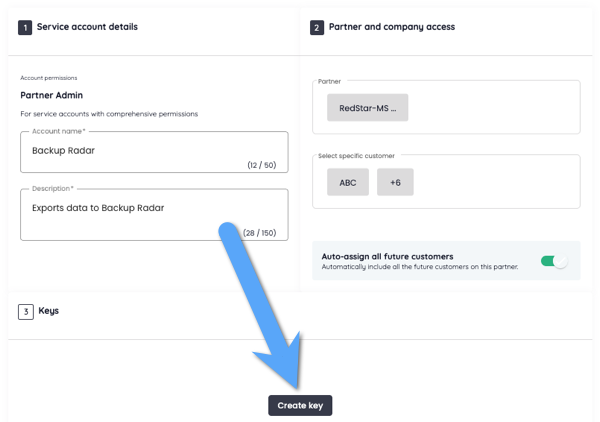Screen dimensions: 600x422
Task: Open the Keys section heading
Action: (48, 311)
